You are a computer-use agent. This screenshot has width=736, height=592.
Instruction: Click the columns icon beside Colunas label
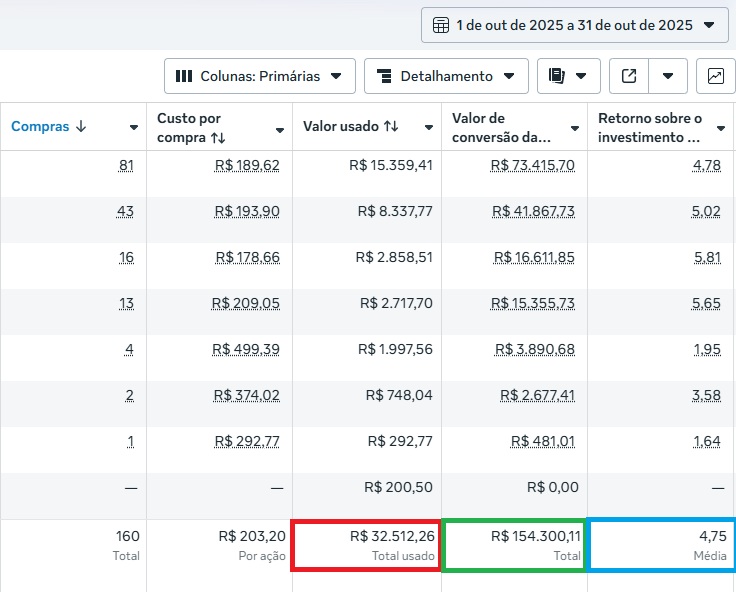(184, 76)
